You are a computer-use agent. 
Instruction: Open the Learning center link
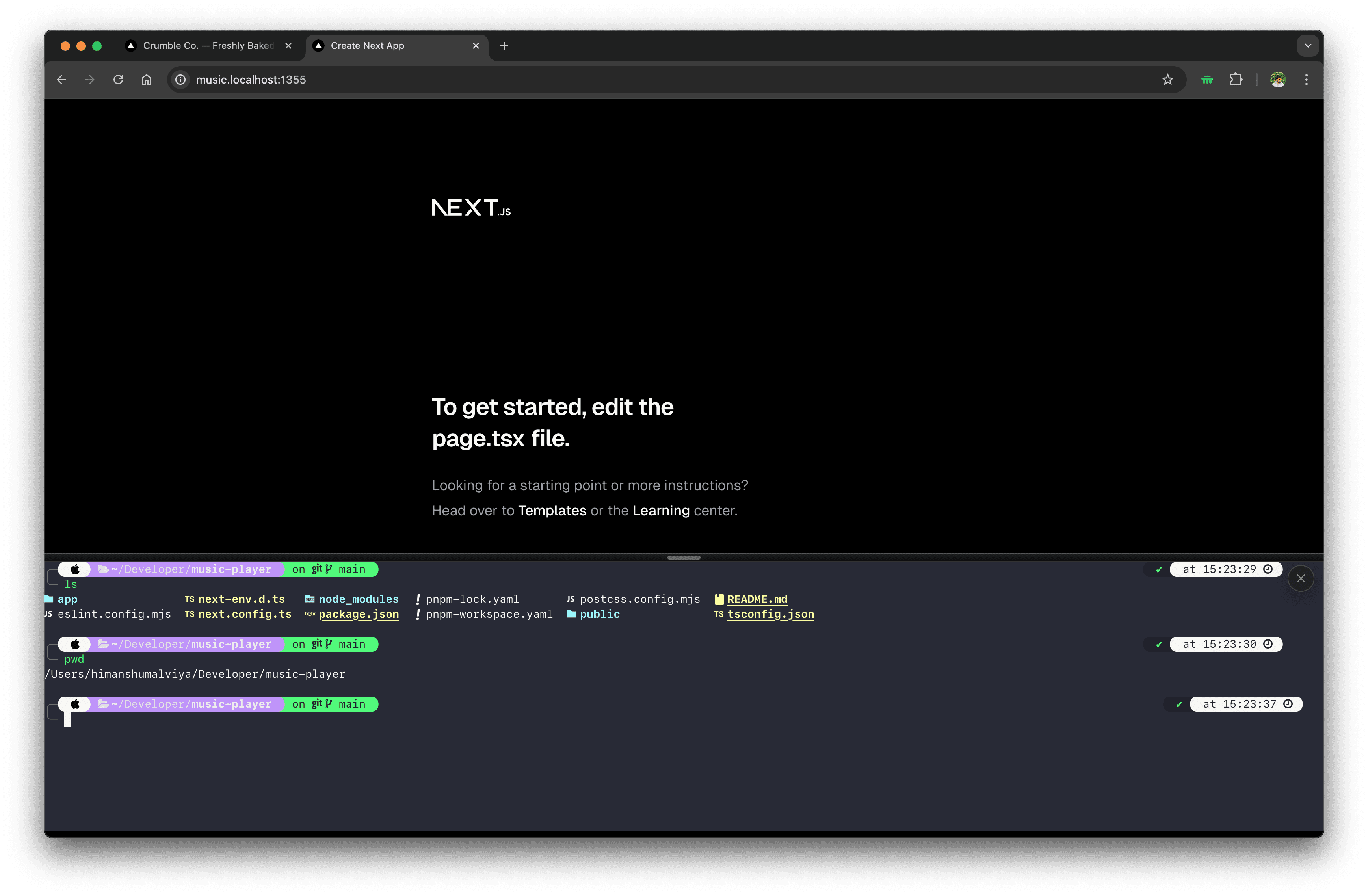point(660,510)
